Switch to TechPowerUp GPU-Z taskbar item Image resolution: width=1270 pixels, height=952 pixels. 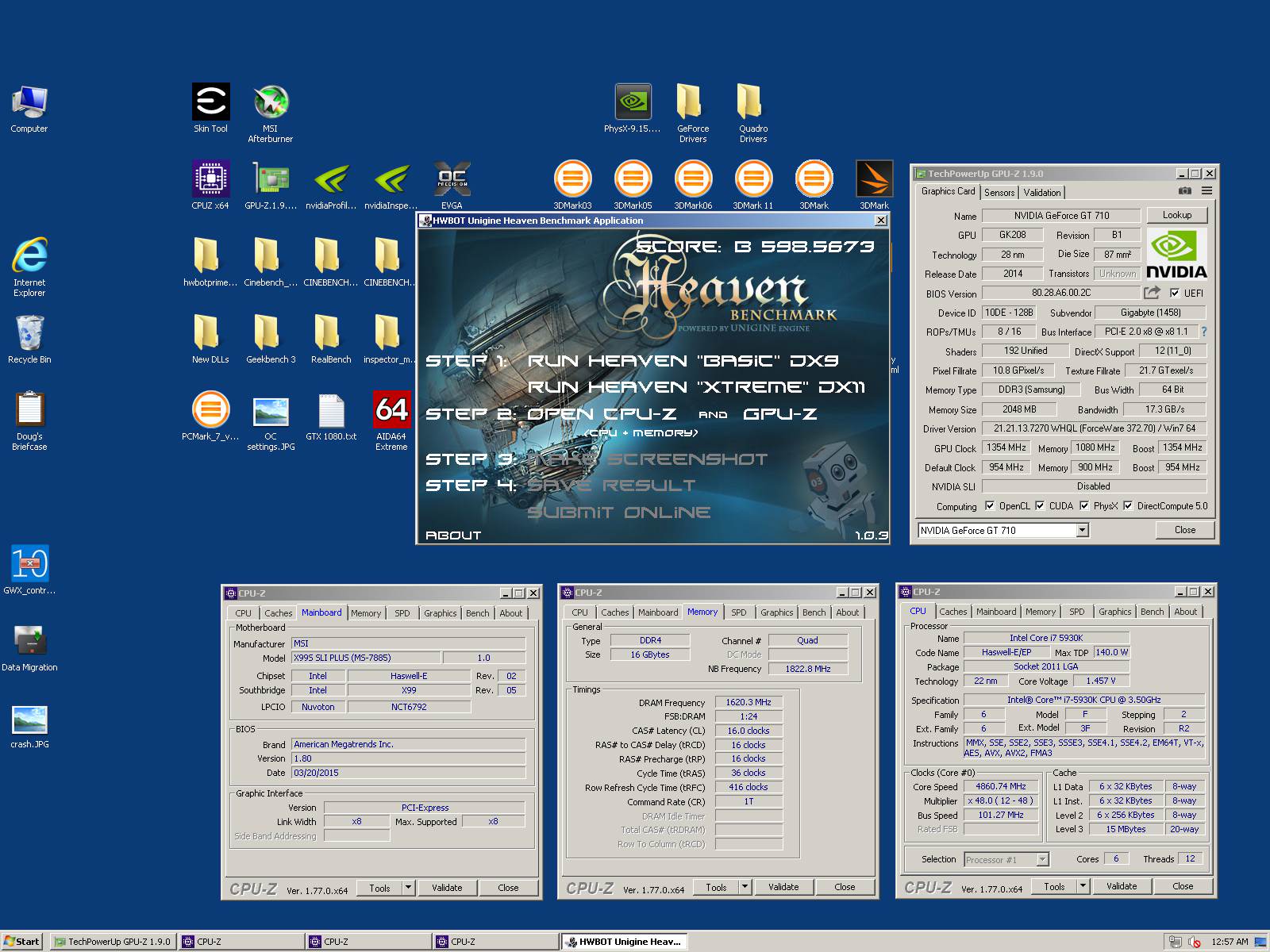tap(113, 942)
